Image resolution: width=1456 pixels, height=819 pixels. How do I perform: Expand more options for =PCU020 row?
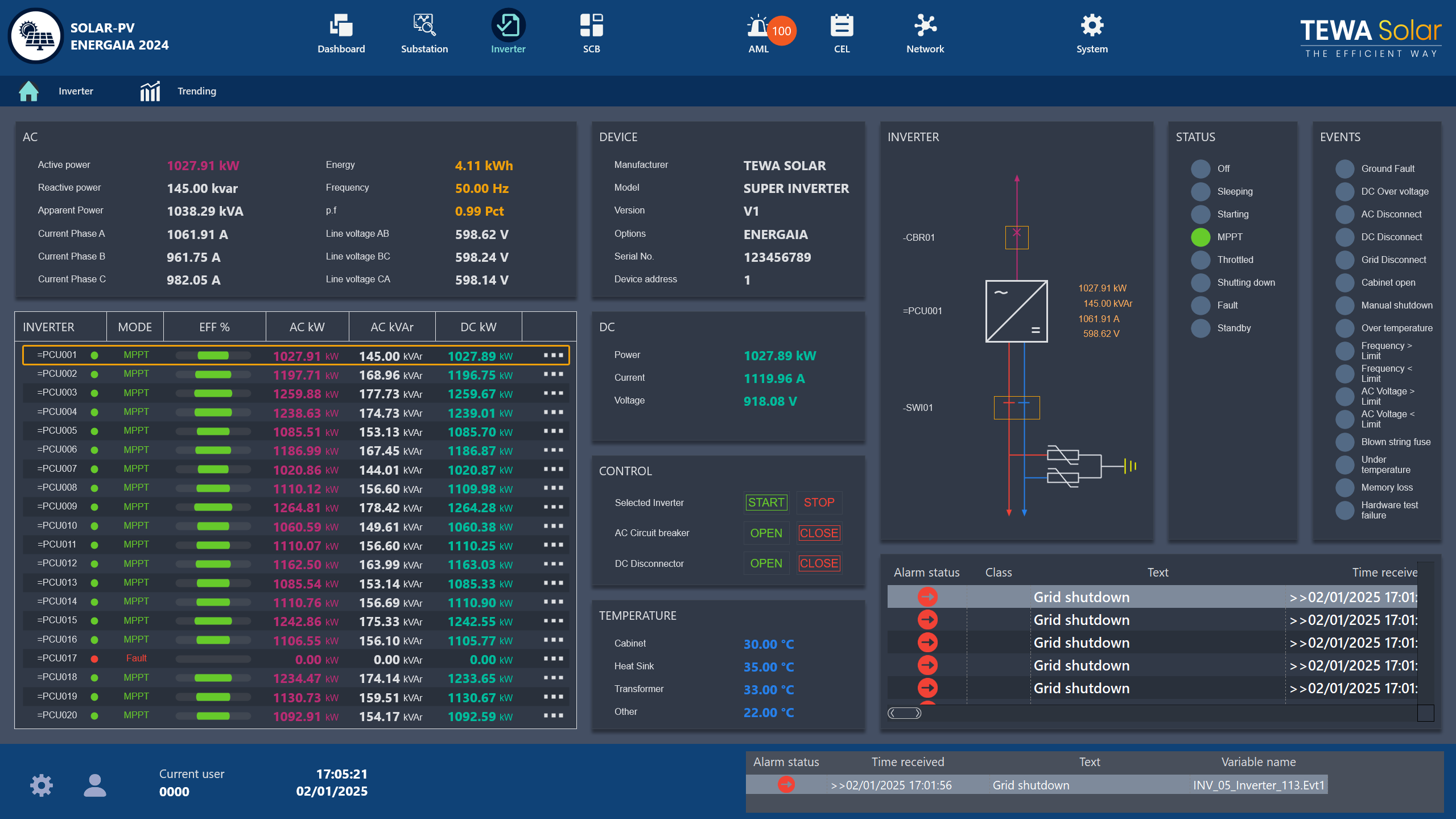pyautogui.click(x=552, y=715)
